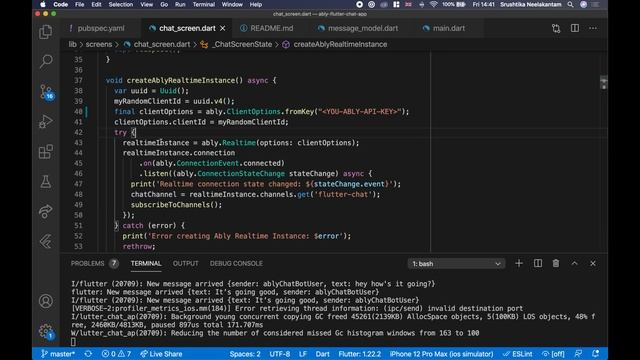
Task: Open errors and warnings count in status bar
Action: coord(116,354)
